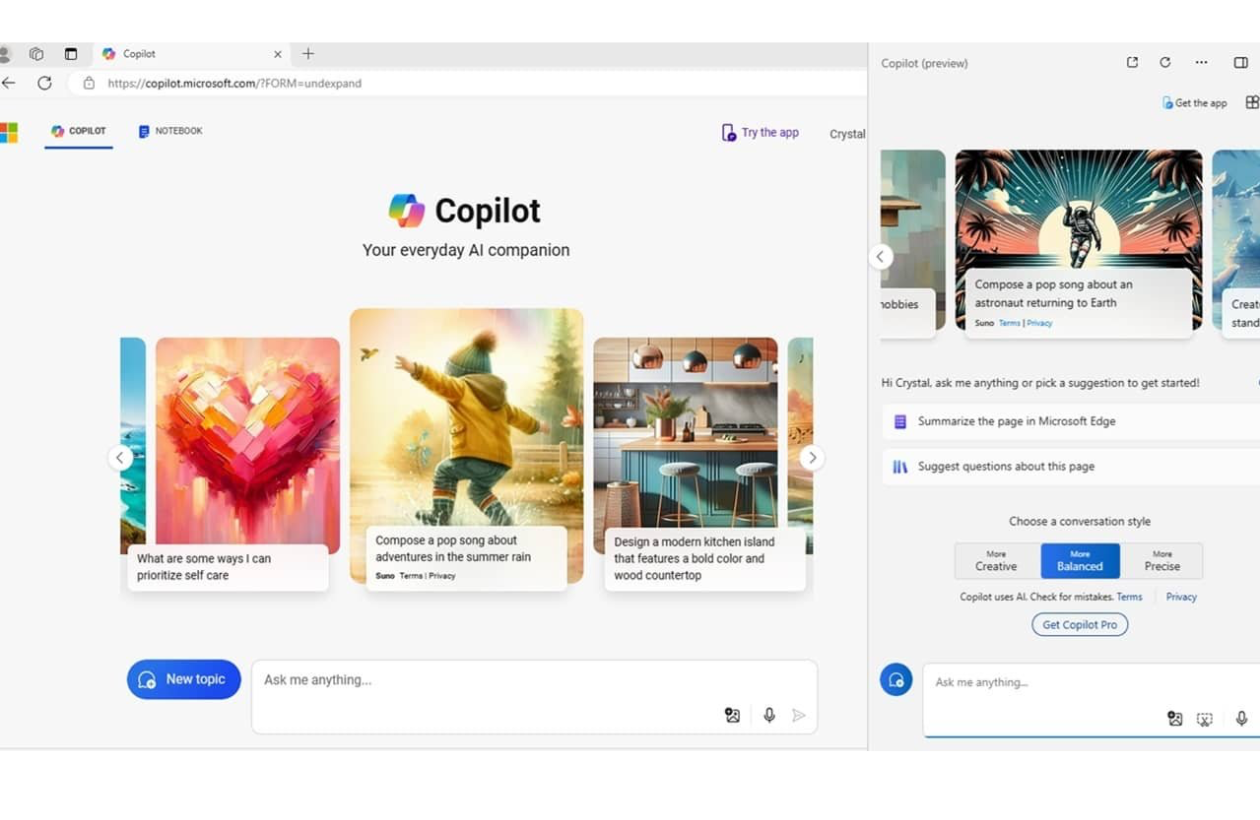Collapse the sidebar suggestions with the left chevron
Screen dimensions: 1260x820
[880, 256]
